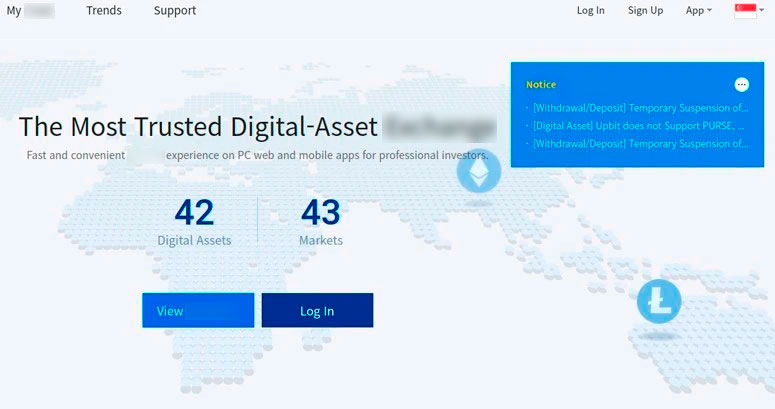
Task: Click the Litecoin coin icon on map
Action: click(x=658, y=301)
